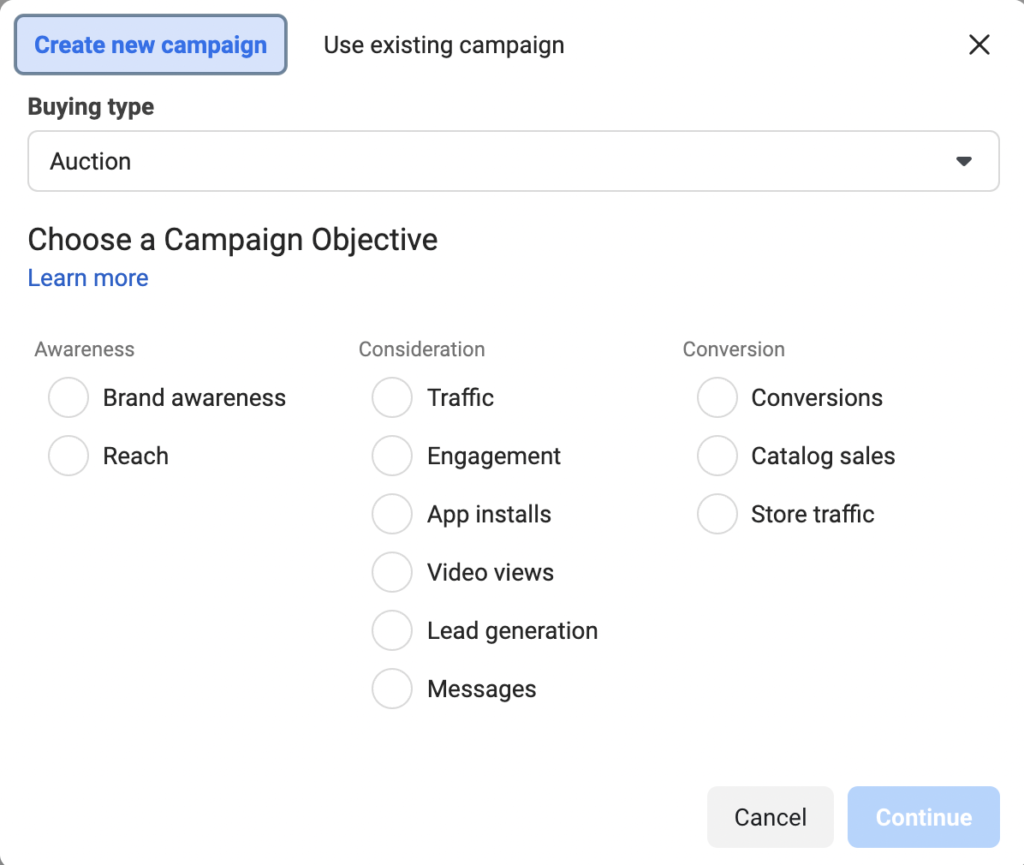Select the Brand awareness objective
This screenshot has height=865, width=1024.
68,397
